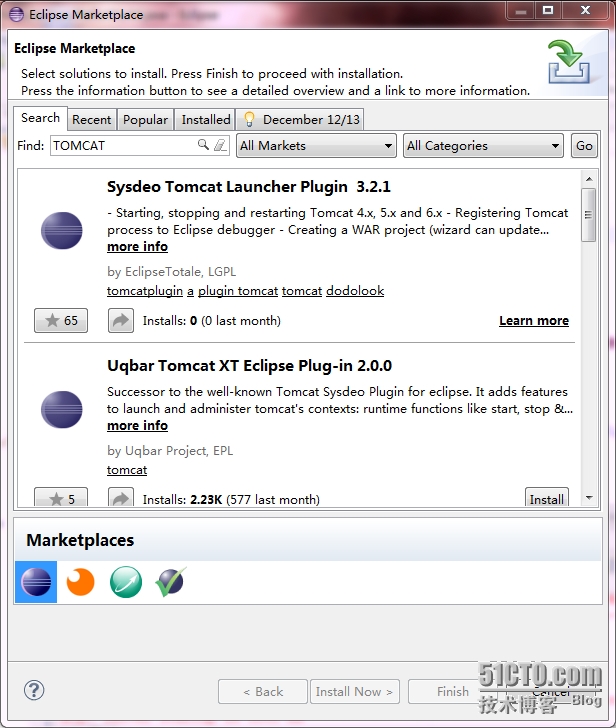Click the search magnifier icon in Find field
The image size is (616, 728).
(203, 144)
